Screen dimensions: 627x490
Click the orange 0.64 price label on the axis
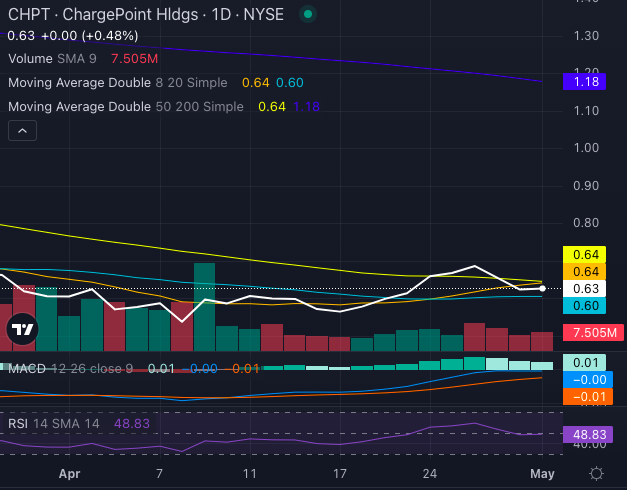(584, 272)
